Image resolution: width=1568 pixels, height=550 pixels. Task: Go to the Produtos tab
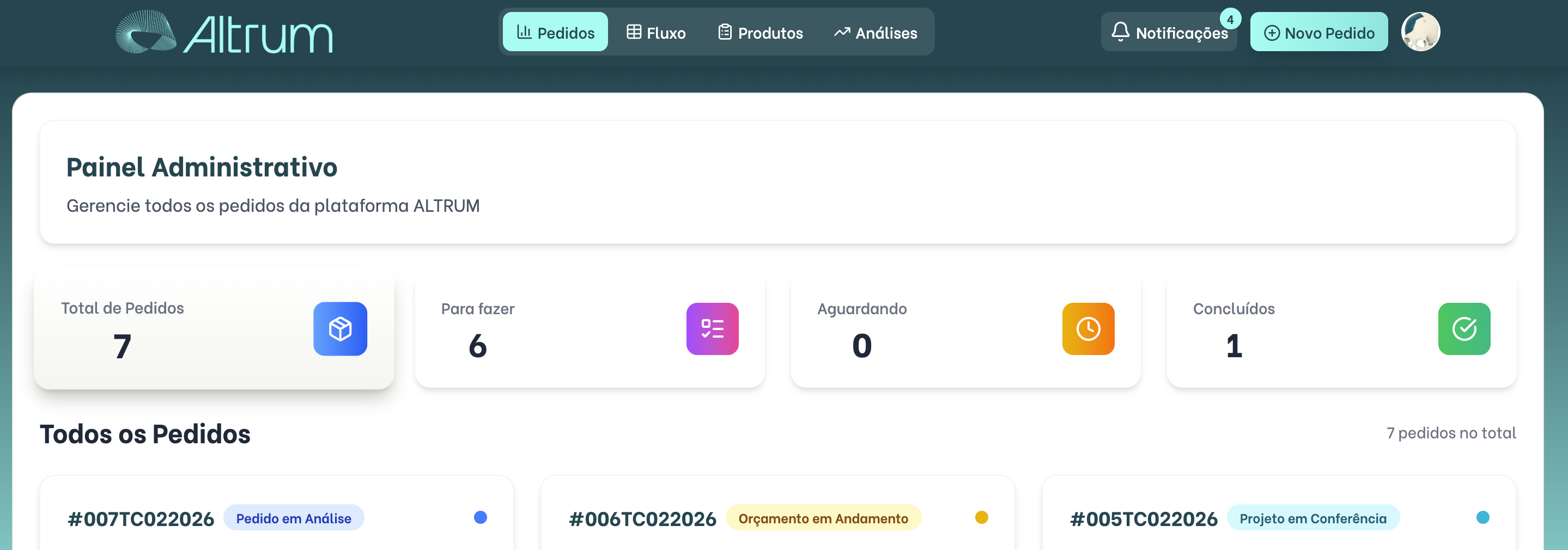pyautogui.click(x=760, y=32)
